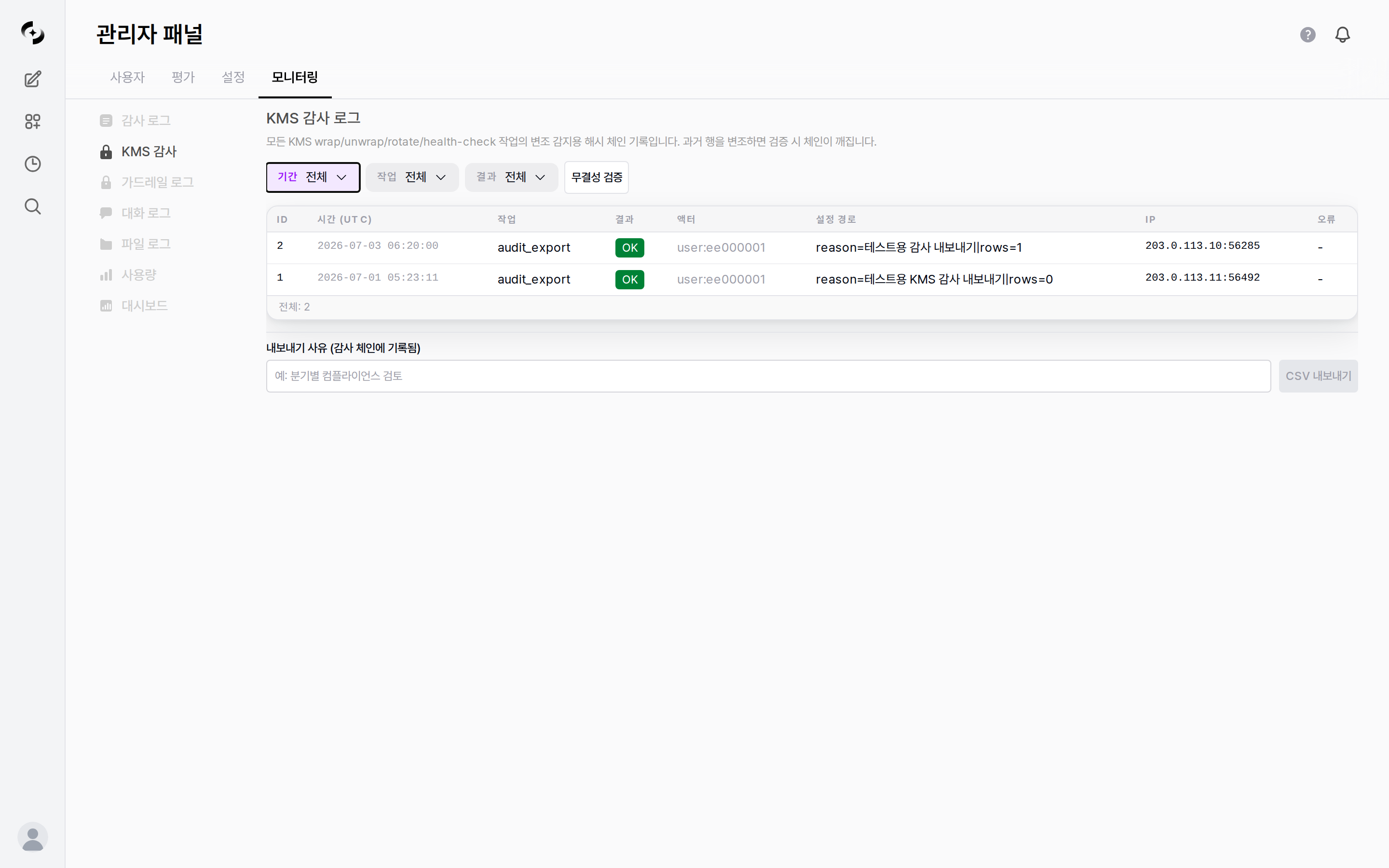Viewport: 1389px width, 868px height.
Task: Click the 대시보드 chart icon
Action: pos(106,306)
